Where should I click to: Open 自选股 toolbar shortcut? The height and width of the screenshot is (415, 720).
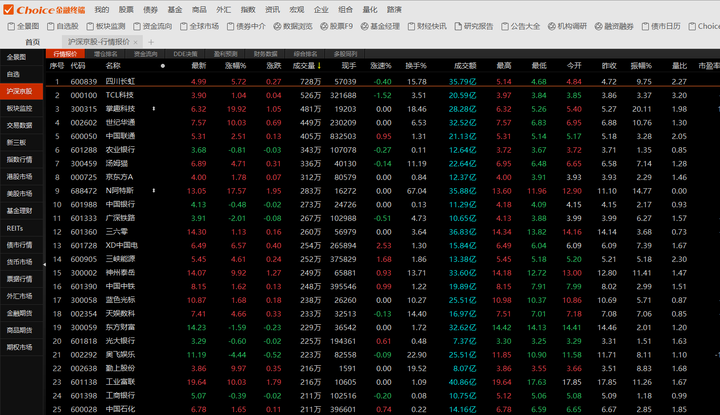63,27
